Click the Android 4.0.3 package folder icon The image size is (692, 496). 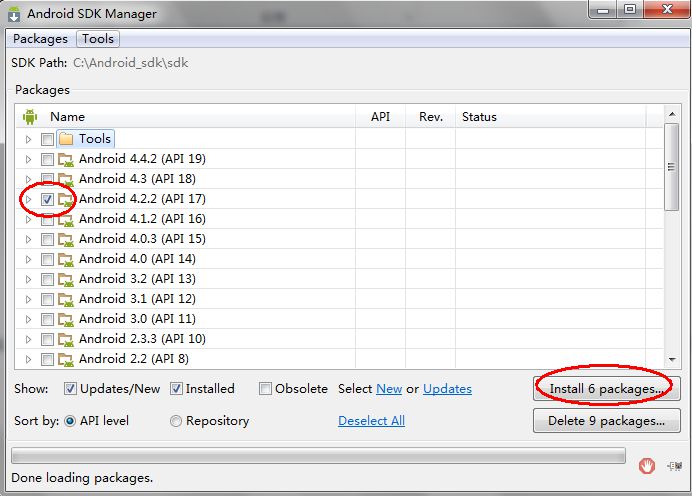[66, 239]
